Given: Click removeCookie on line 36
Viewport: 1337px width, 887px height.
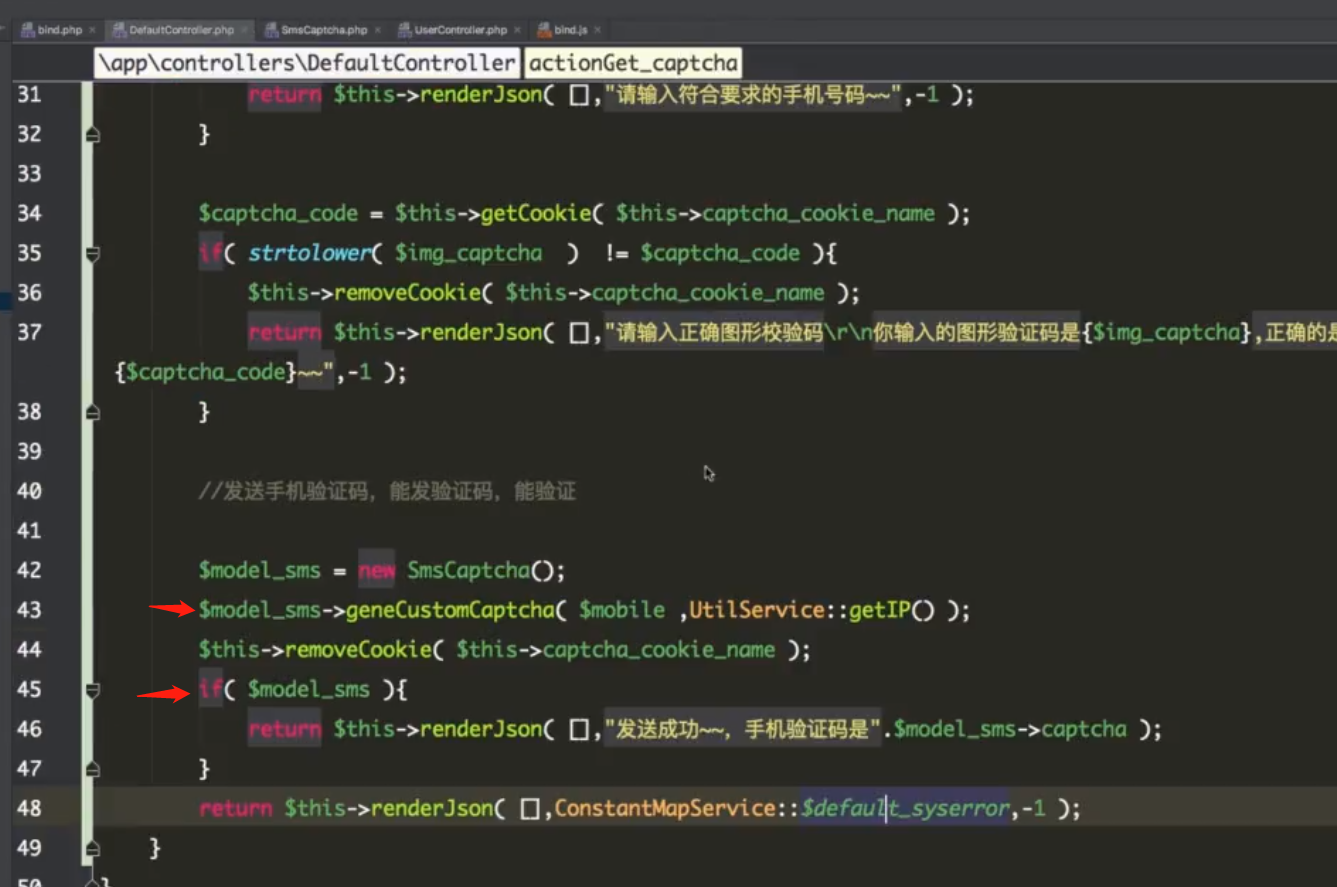Looking at the screenshot, I should tap(408, 293).
